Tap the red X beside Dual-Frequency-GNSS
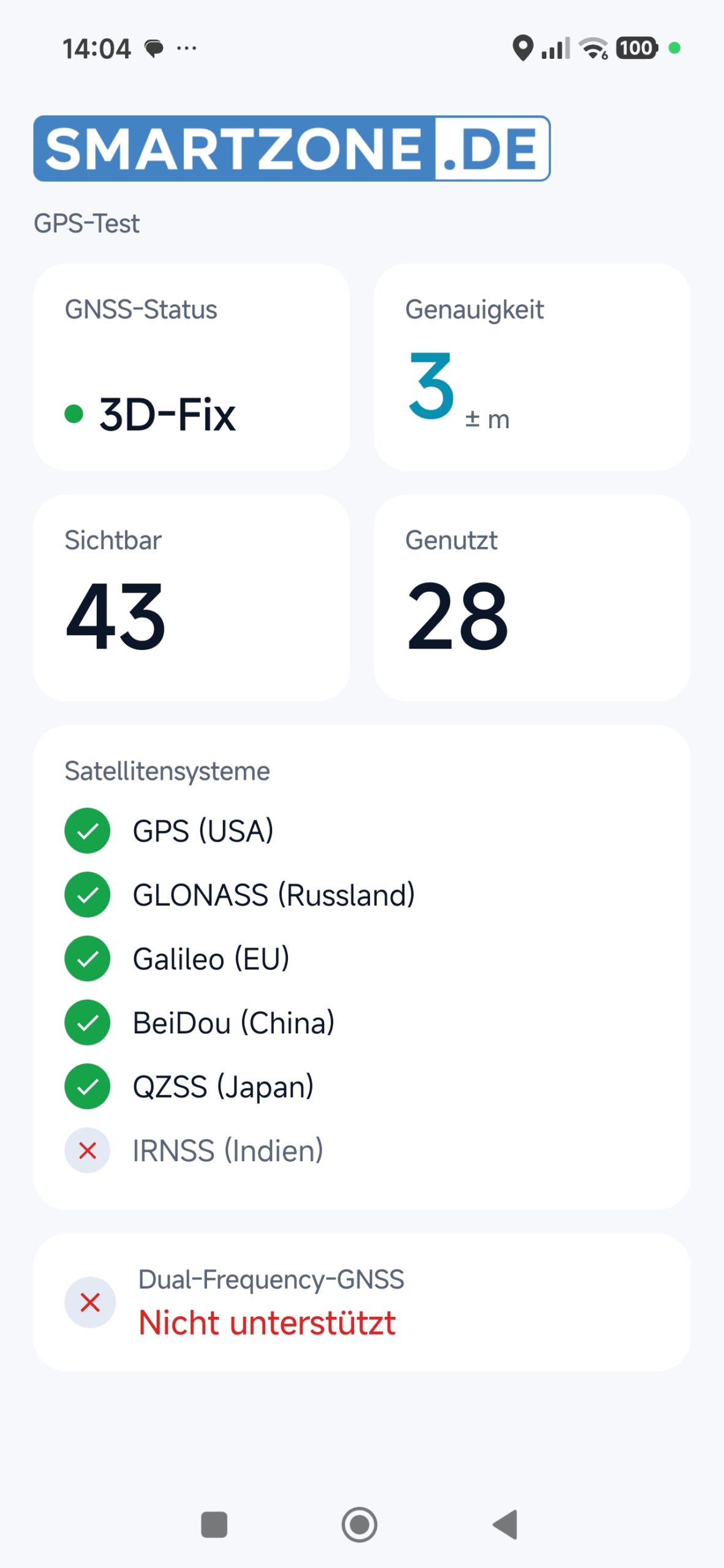The height and width of the screenshot is (1568, 724). point(90,1302)
